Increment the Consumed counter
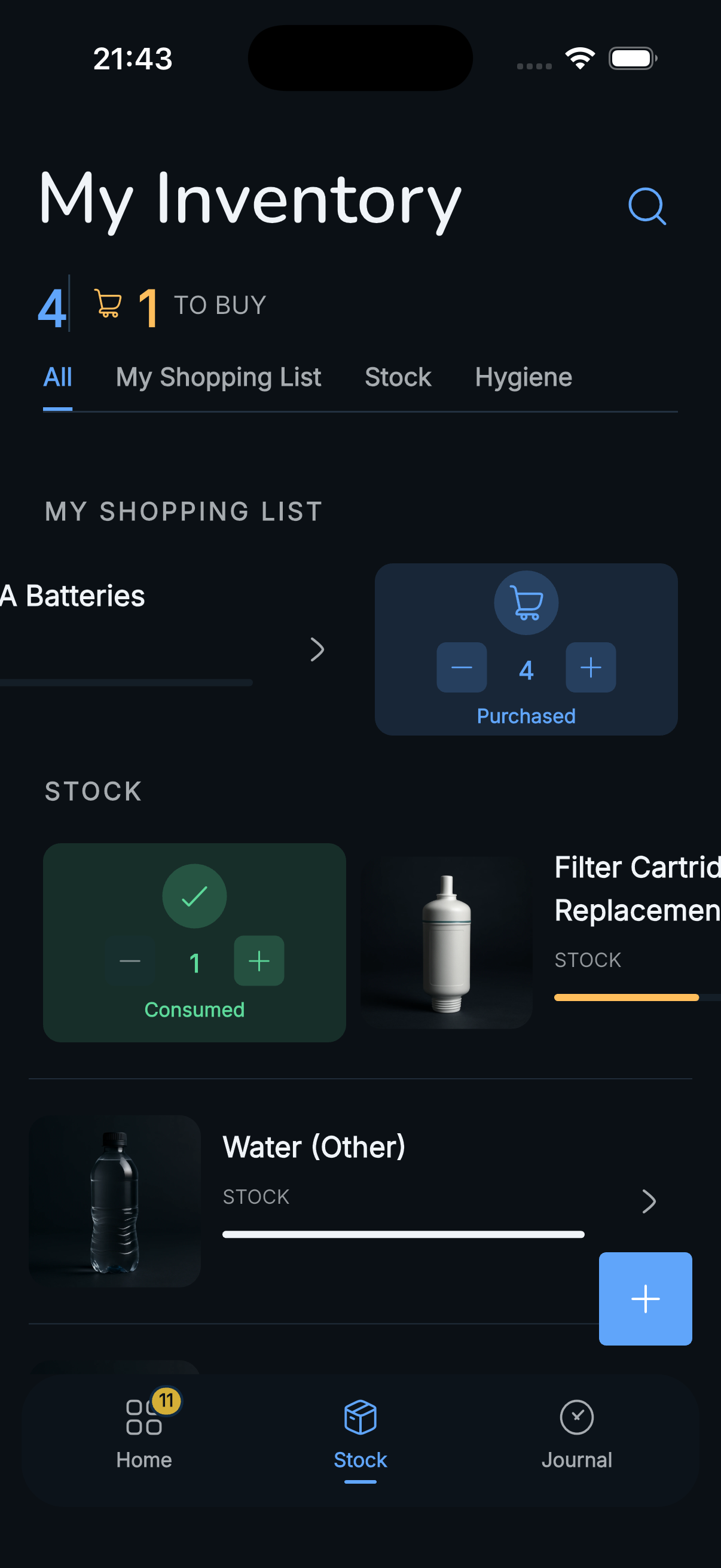Screen dimensions: 721x1568 click(259, 961)
